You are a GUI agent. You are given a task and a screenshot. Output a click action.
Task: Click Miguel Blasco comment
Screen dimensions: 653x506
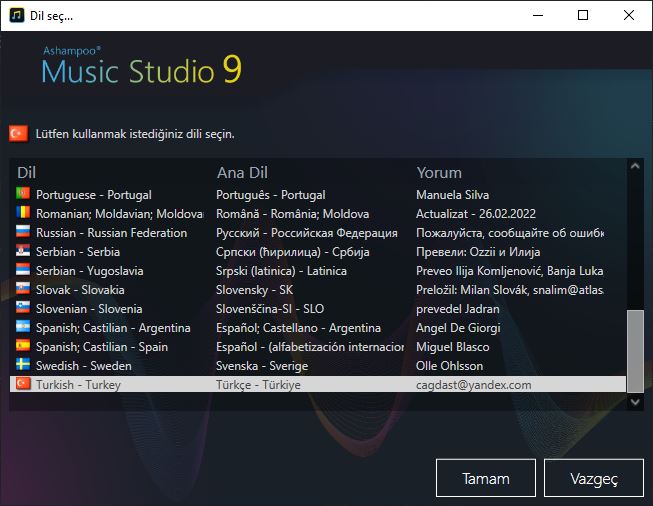tap(453, 347)
